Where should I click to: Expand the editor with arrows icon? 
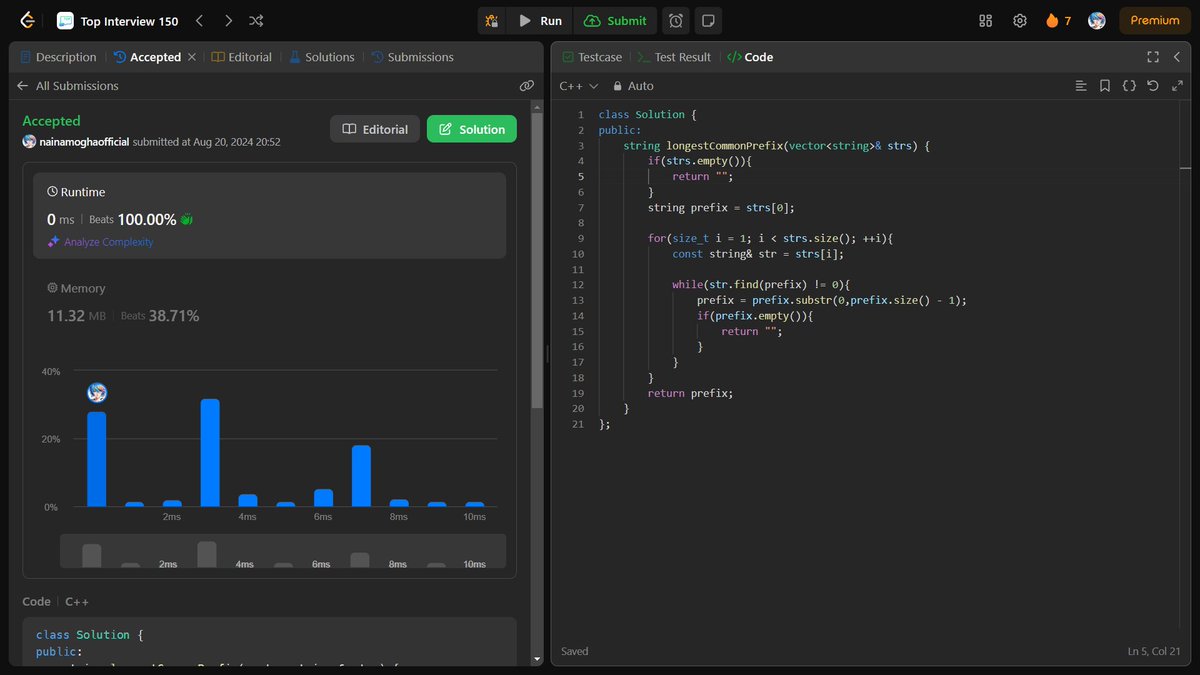click(1178, 86)
